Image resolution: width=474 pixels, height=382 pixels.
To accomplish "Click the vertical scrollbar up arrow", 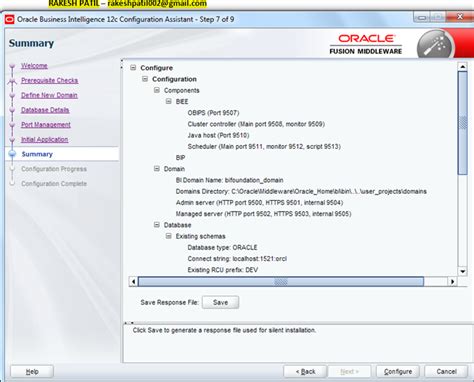I will point(463,67).
